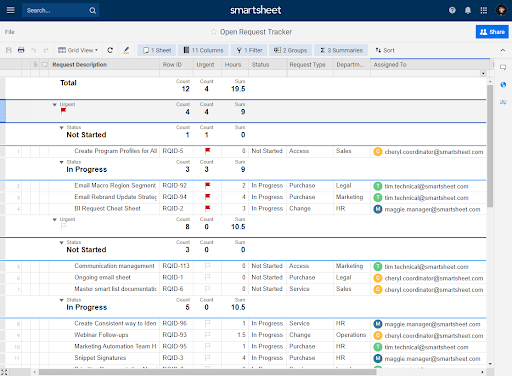Click the highlight pencil icon
Screen dimensions: 512x376
pyautogui.click(x=126, y=50)
